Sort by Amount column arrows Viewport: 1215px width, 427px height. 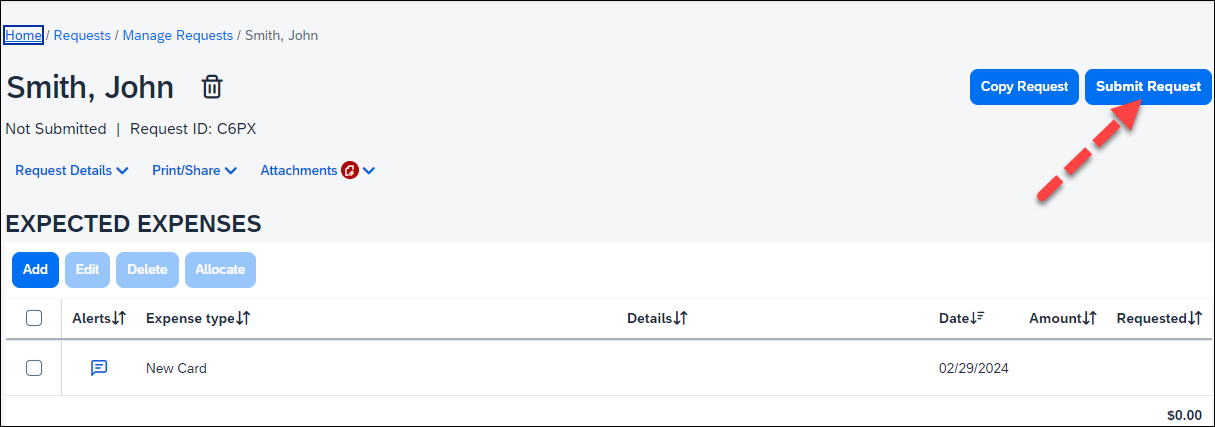1090,318
